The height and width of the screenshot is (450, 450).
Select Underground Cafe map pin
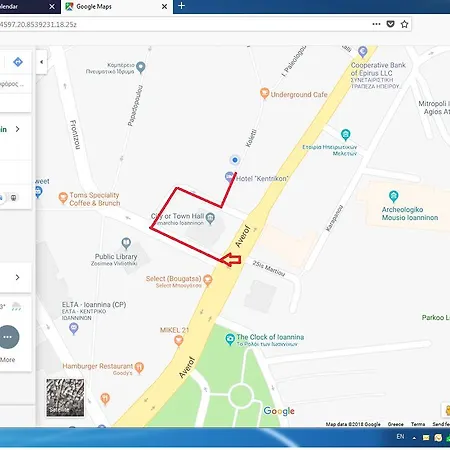click(x=264, y=93)
